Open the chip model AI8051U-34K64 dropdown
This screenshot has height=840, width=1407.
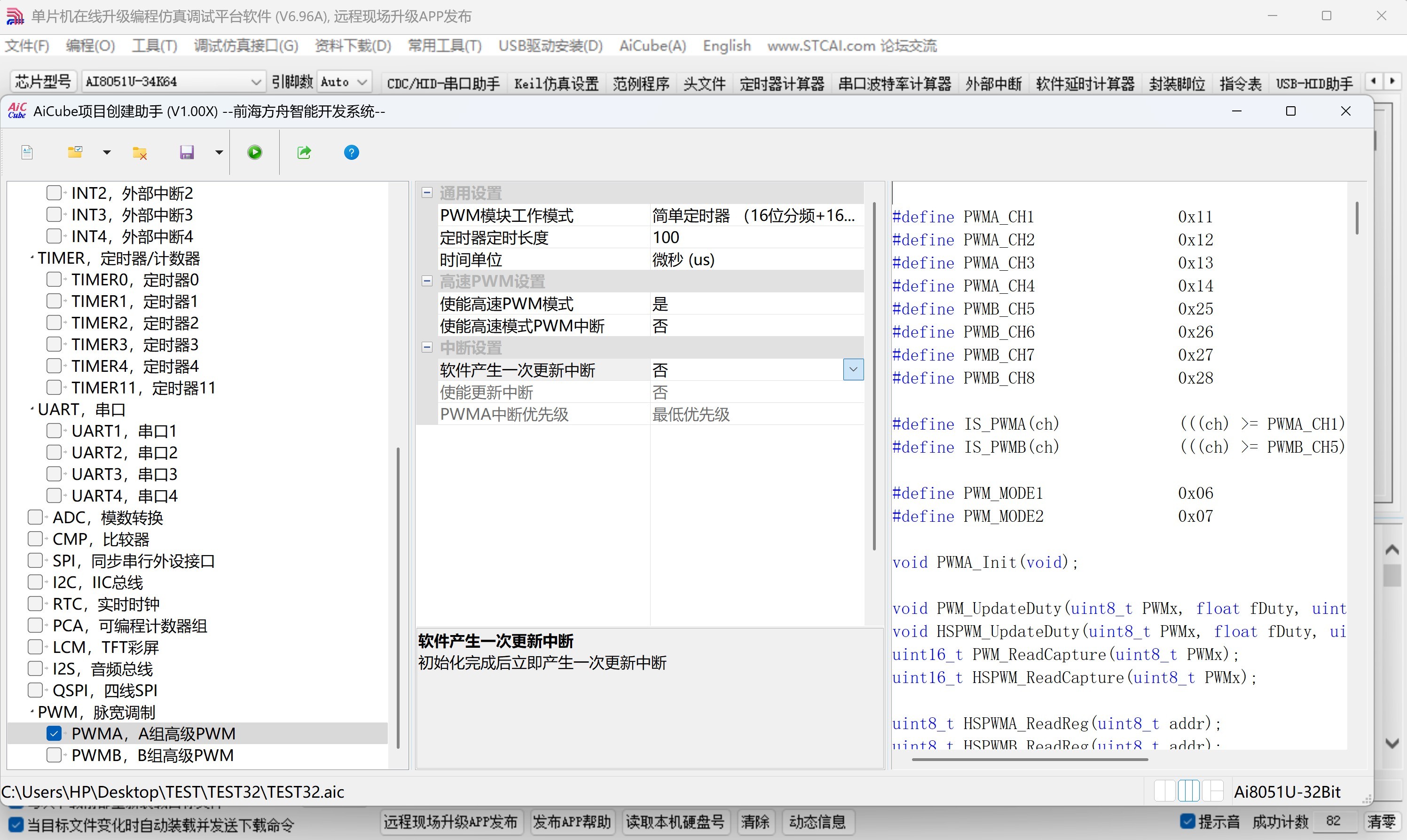click(256, 82)
